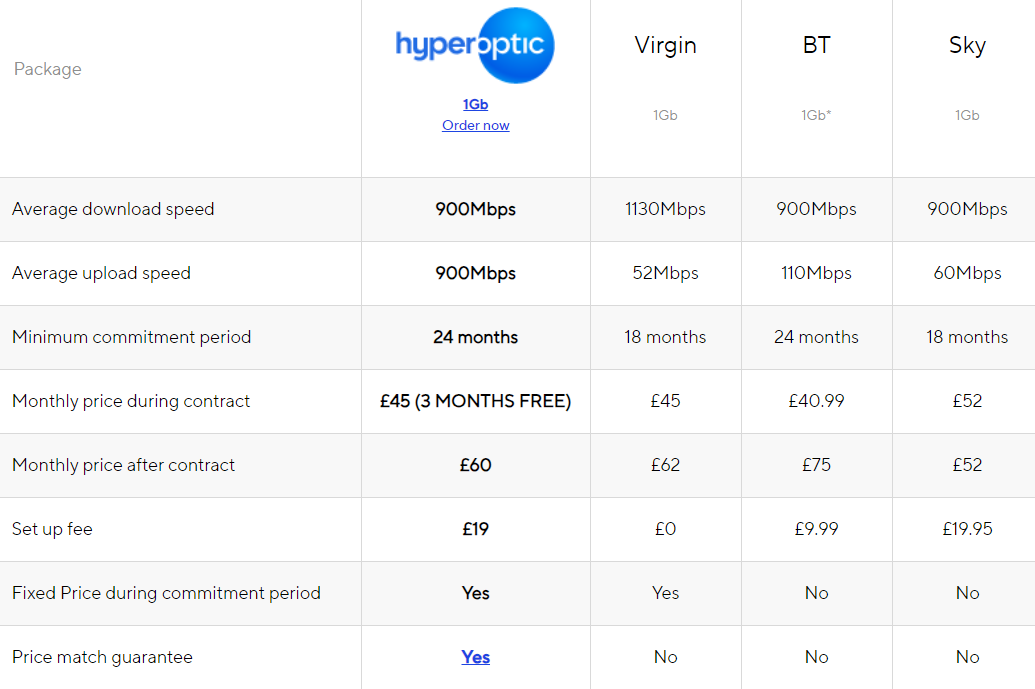Screen dimensions: 1035x689
Task: Select the Virgin column heading
Action: click(x=665, y=45)
